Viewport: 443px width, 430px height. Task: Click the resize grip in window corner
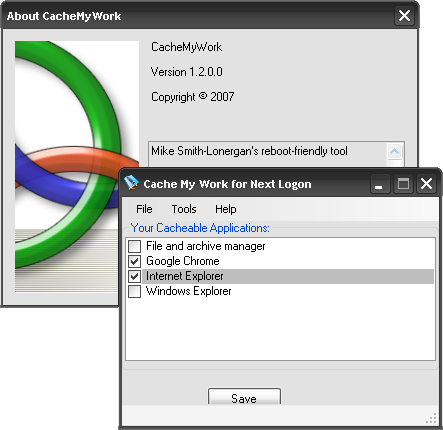(431, 418)
